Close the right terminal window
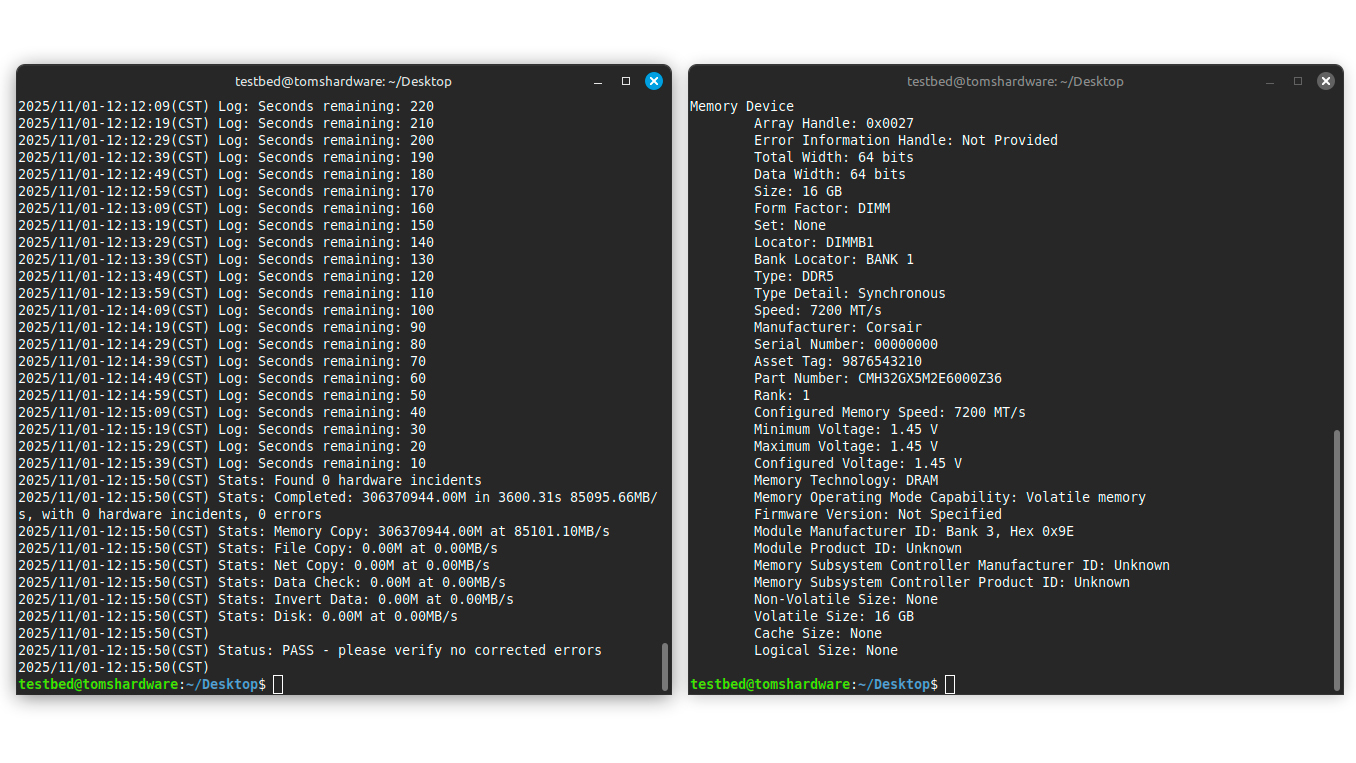The image size is (1356, 763). click(x=1326, y=81)
